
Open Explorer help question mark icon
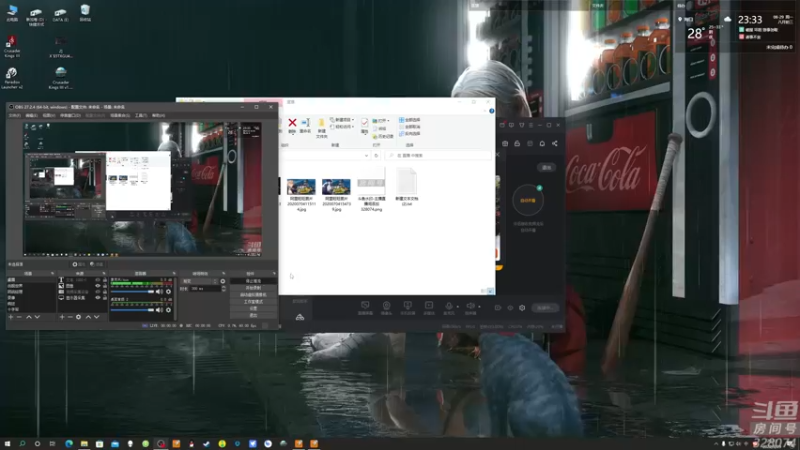[492, 111]
